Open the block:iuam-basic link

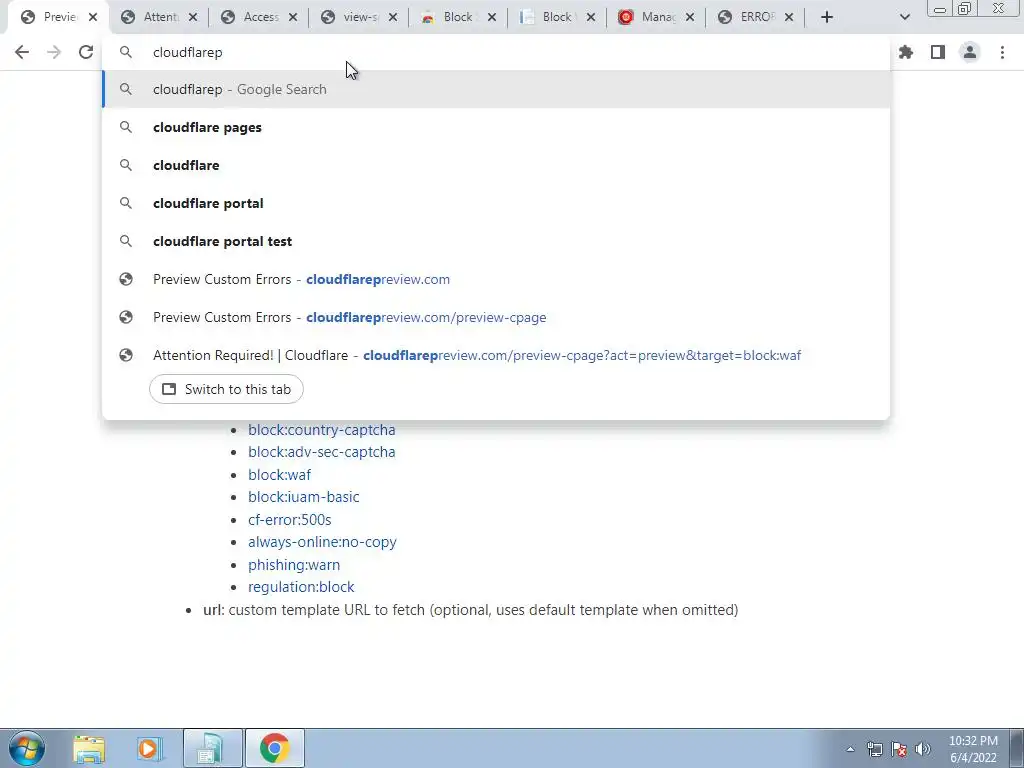click(x=304, y=497)
